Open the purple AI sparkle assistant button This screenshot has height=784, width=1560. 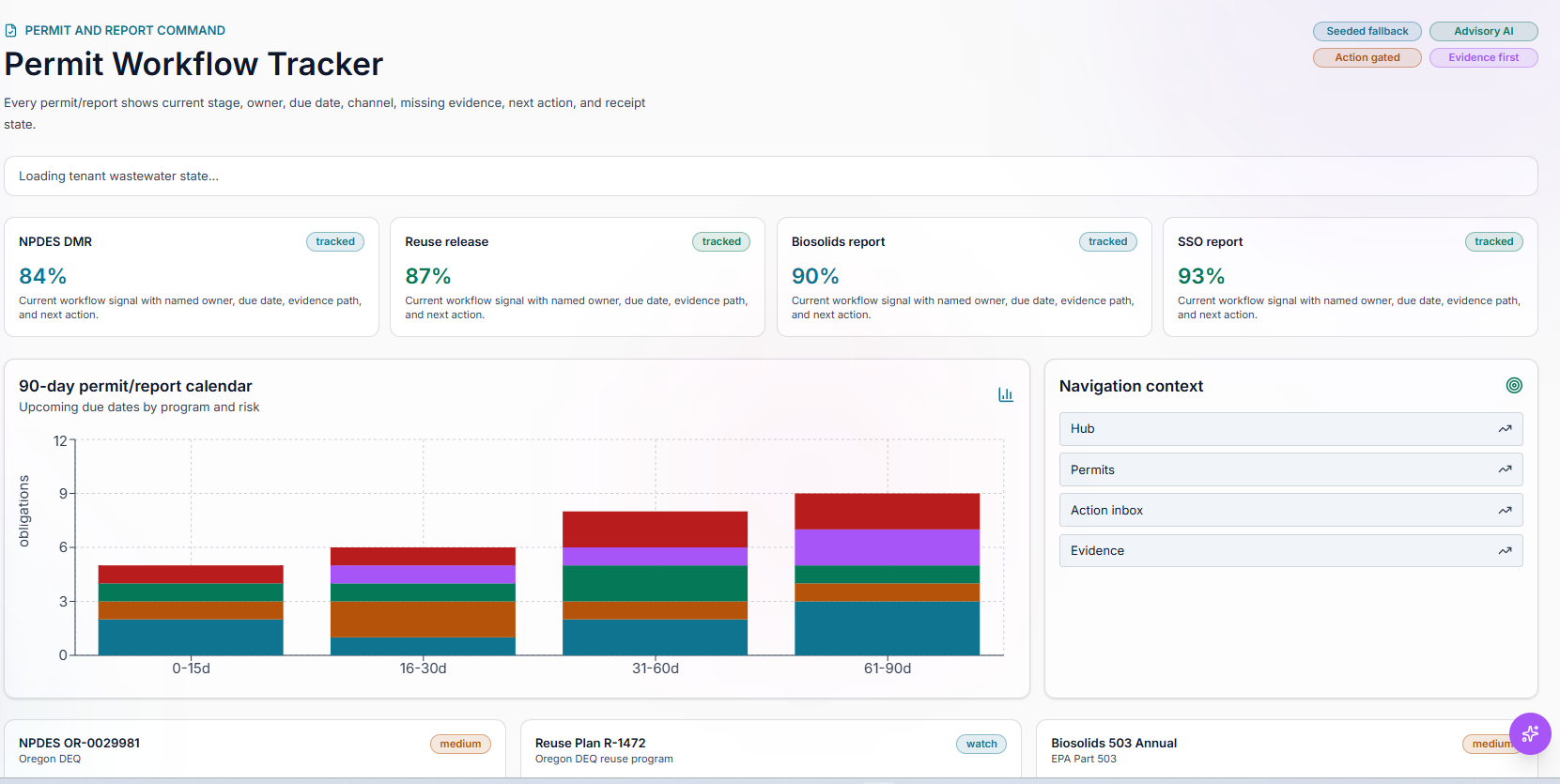click(1530, 733)
